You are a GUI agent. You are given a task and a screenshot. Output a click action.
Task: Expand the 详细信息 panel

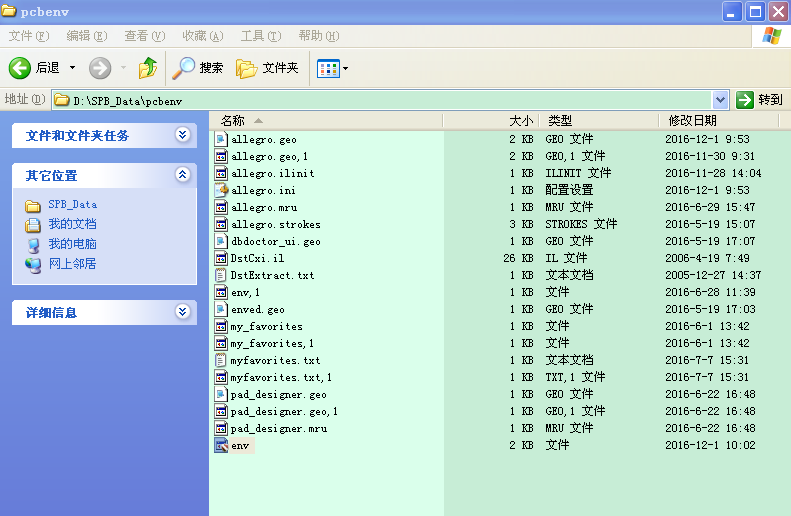click(x=182, y=311)
